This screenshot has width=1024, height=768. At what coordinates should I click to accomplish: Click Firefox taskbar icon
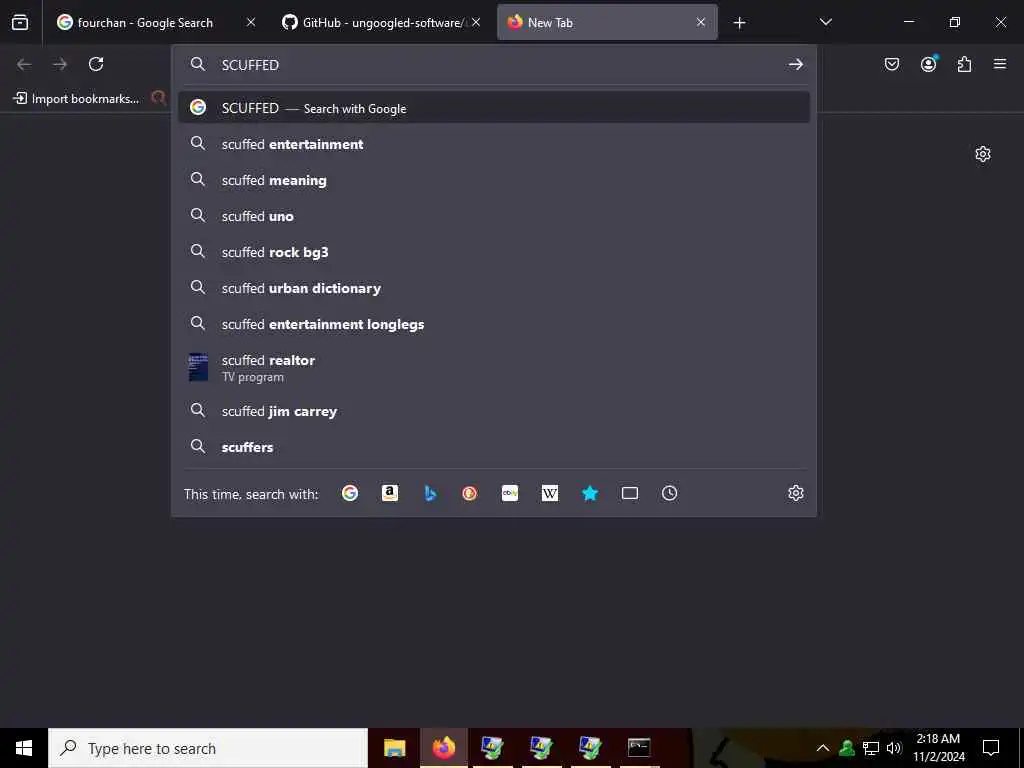[444, 748]
